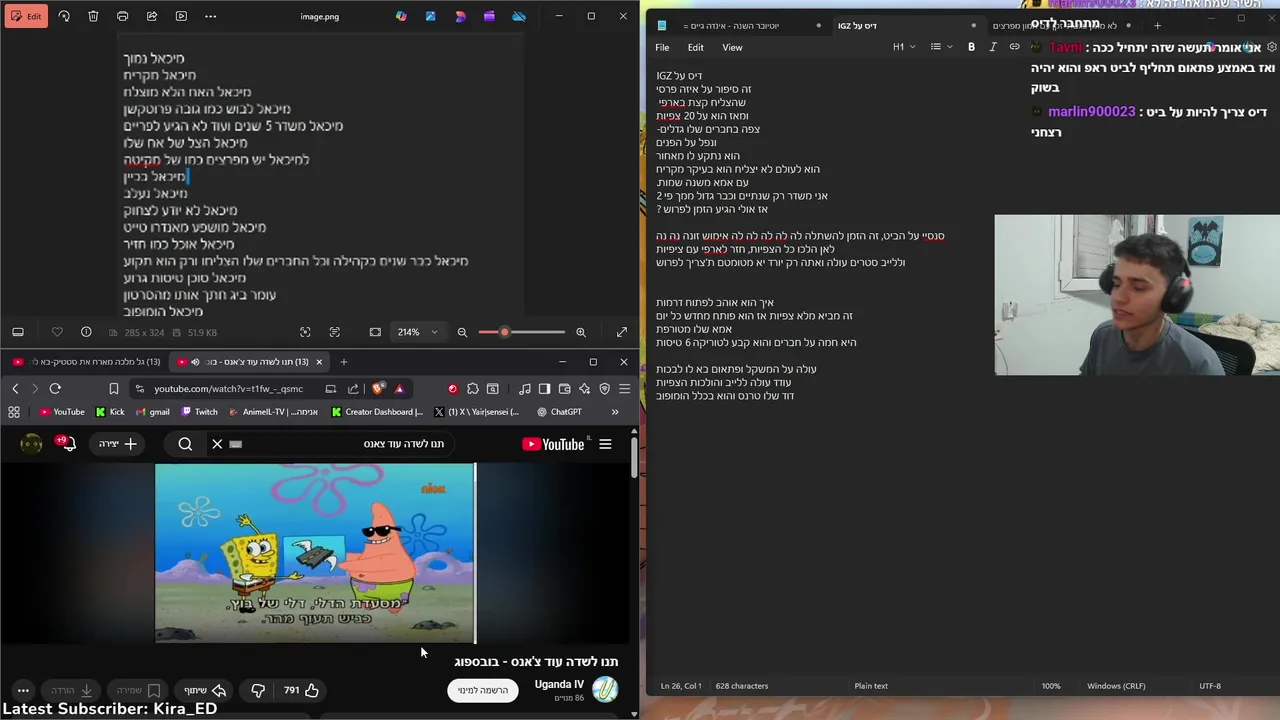The image size is (1280, 720).
Task: Open Kick bookmark
Action: point(110,412)
